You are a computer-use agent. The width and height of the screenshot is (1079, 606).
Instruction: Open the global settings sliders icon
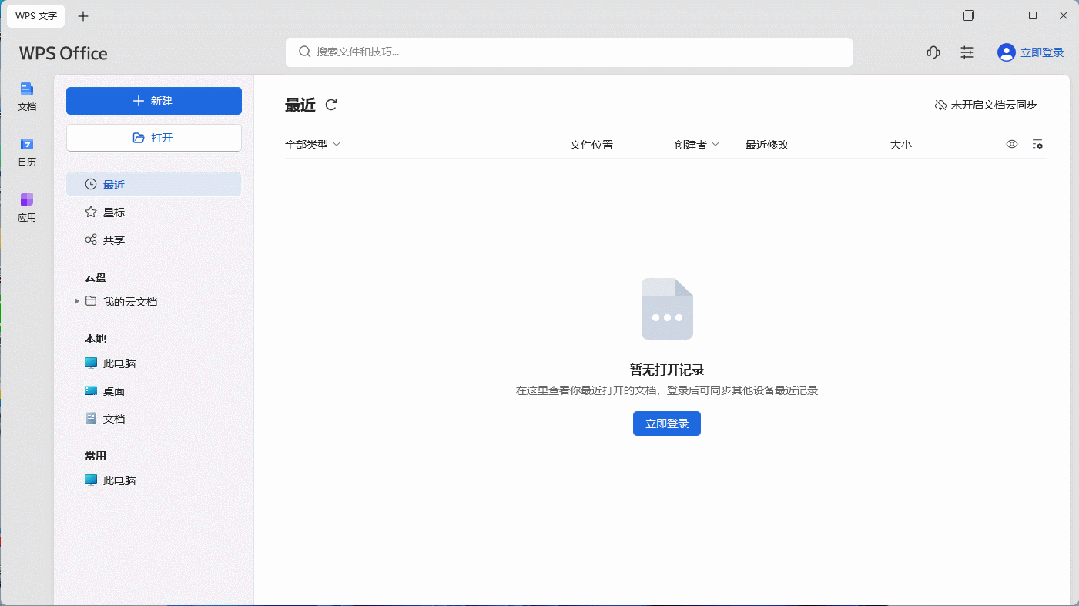pyautogui.click(x=967, y=52)
